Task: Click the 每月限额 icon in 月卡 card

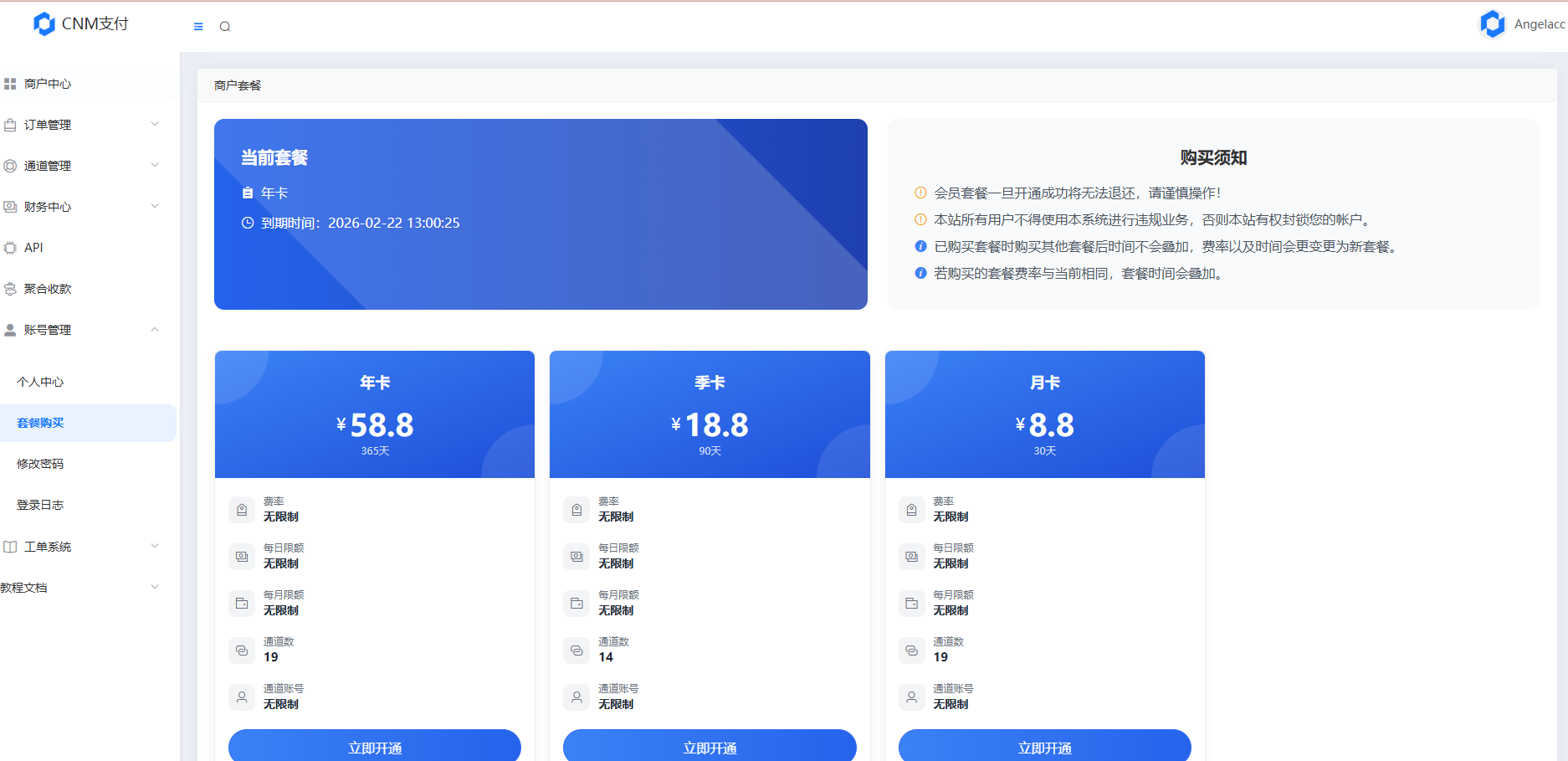Action: coord(912,604)
